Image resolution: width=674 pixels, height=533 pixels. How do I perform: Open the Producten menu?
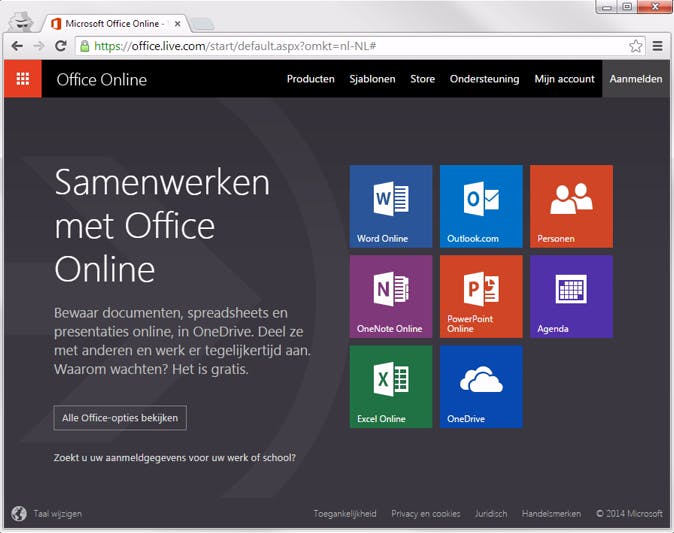310,79
